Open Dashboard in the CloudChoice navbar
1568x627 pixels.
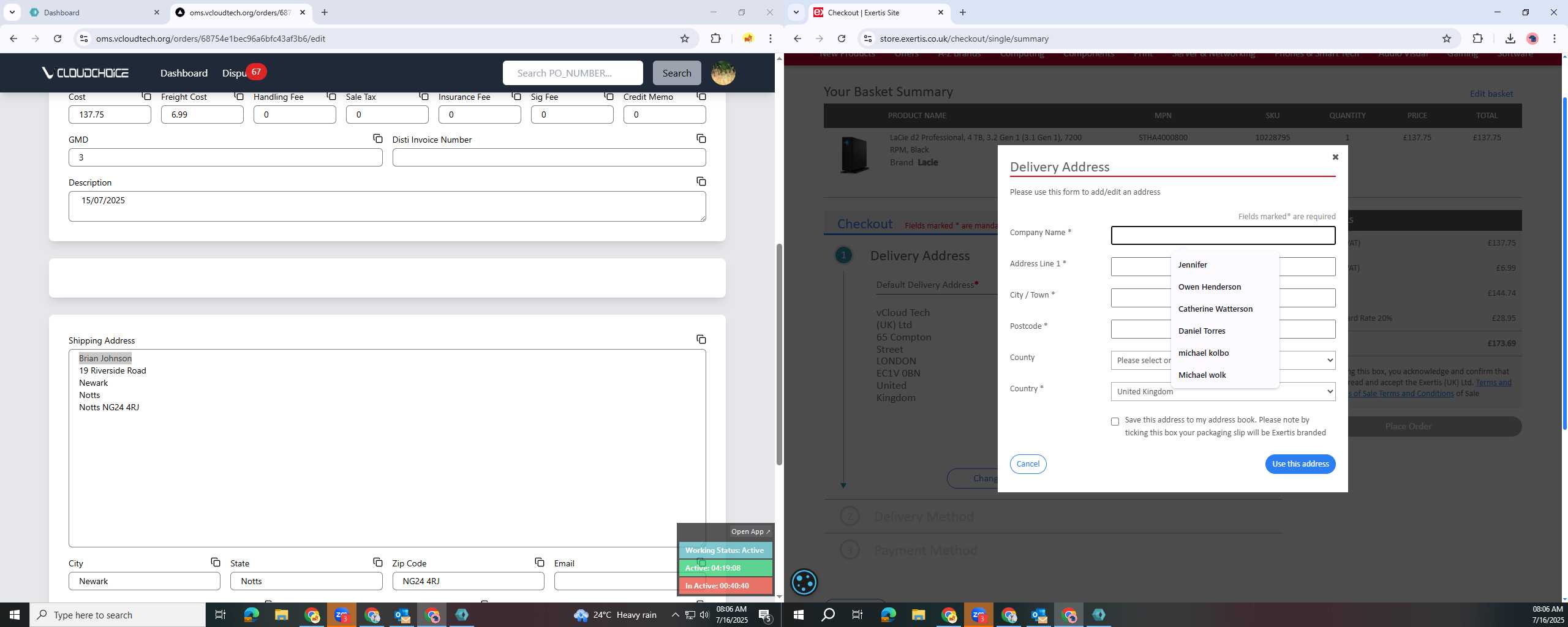[184, 73]
